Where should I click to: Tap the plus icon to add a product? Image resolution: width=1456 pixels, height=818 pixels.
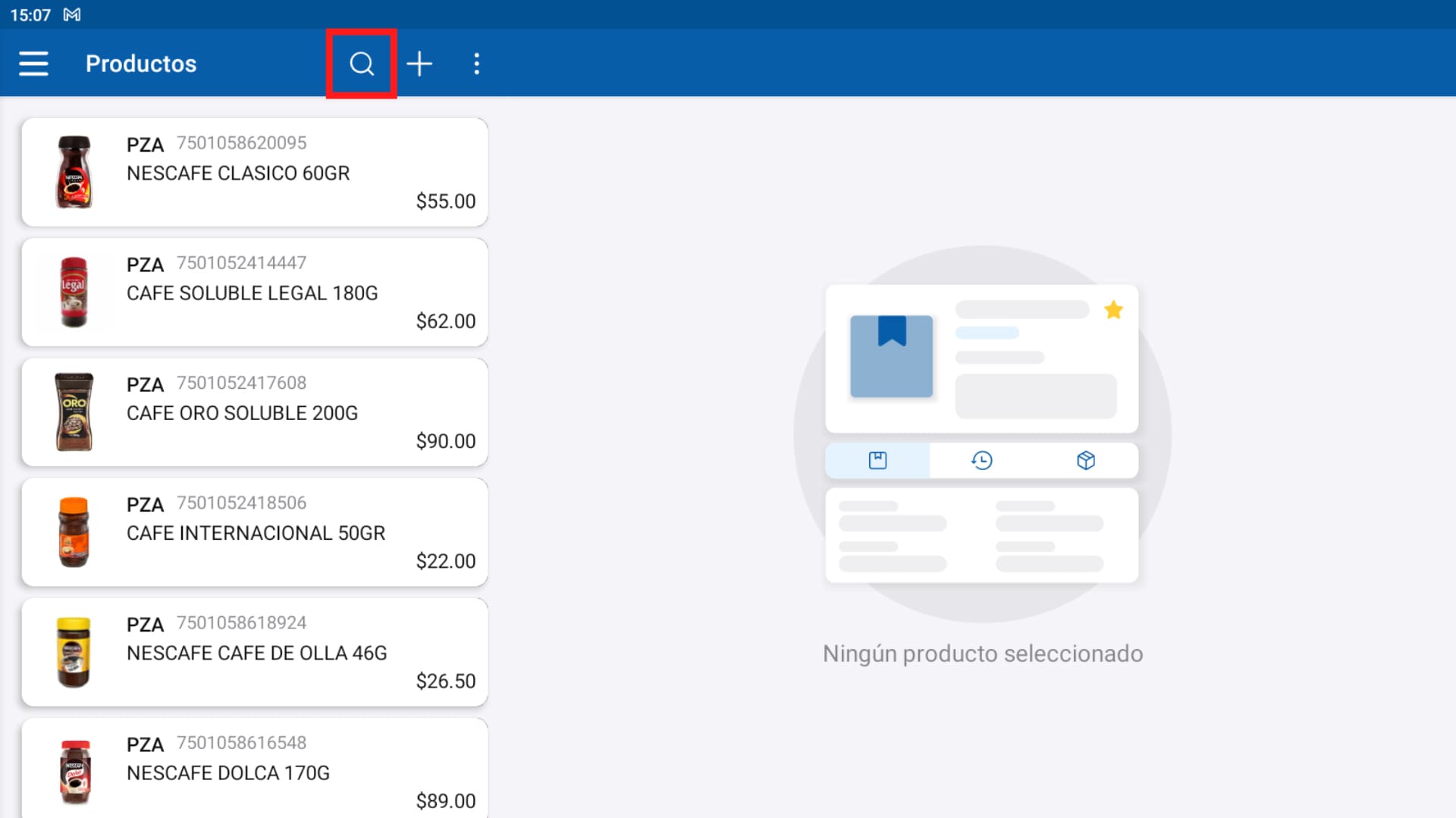419,64
